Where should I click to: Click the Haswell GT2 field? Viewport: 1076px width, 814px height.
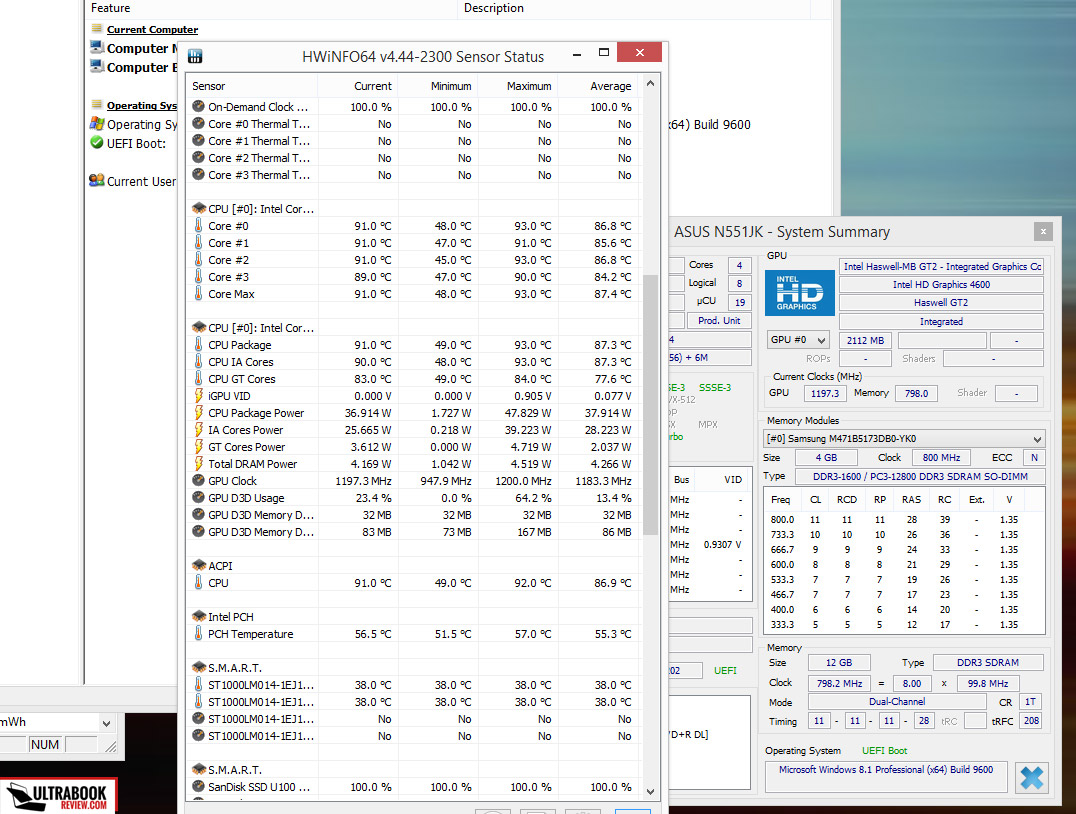tap(942, 303)
